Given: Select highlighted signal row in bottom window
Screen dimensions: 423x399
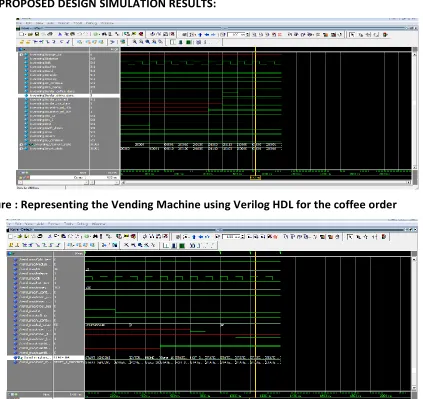Looking at the screenshot, I should click(46, 357).
